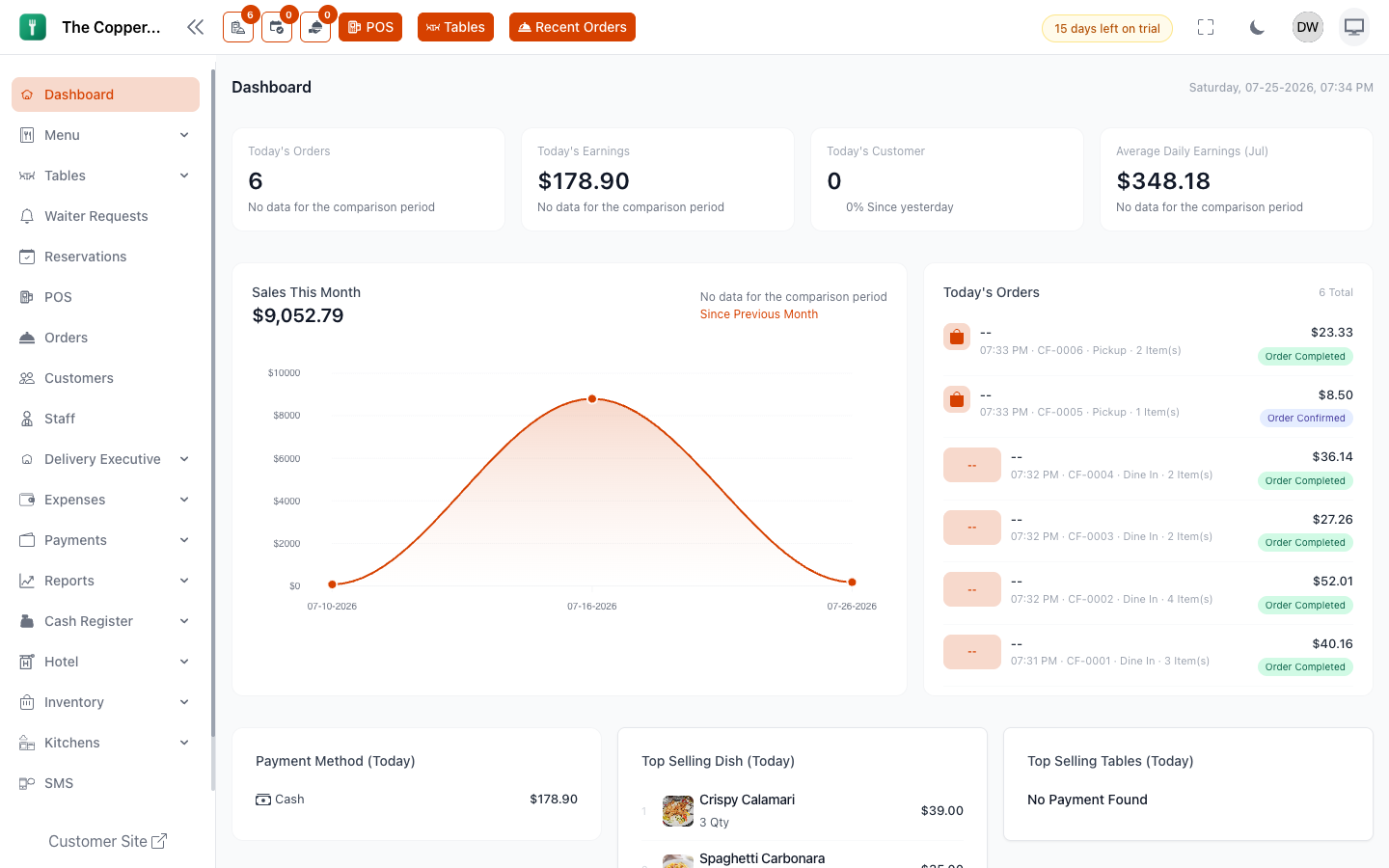The width and height of the screenshot is (1389, 868).
Task: Expand Kitchens sidebar chevron
Action: pyautogui.click(x=184, y=743)
